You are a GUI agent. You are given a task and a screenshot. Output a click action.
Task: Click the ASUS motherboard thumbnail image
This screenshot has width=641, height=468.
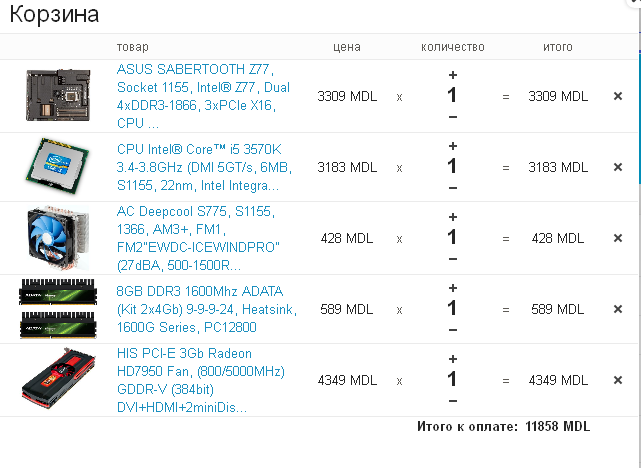[x=58, y=95]
